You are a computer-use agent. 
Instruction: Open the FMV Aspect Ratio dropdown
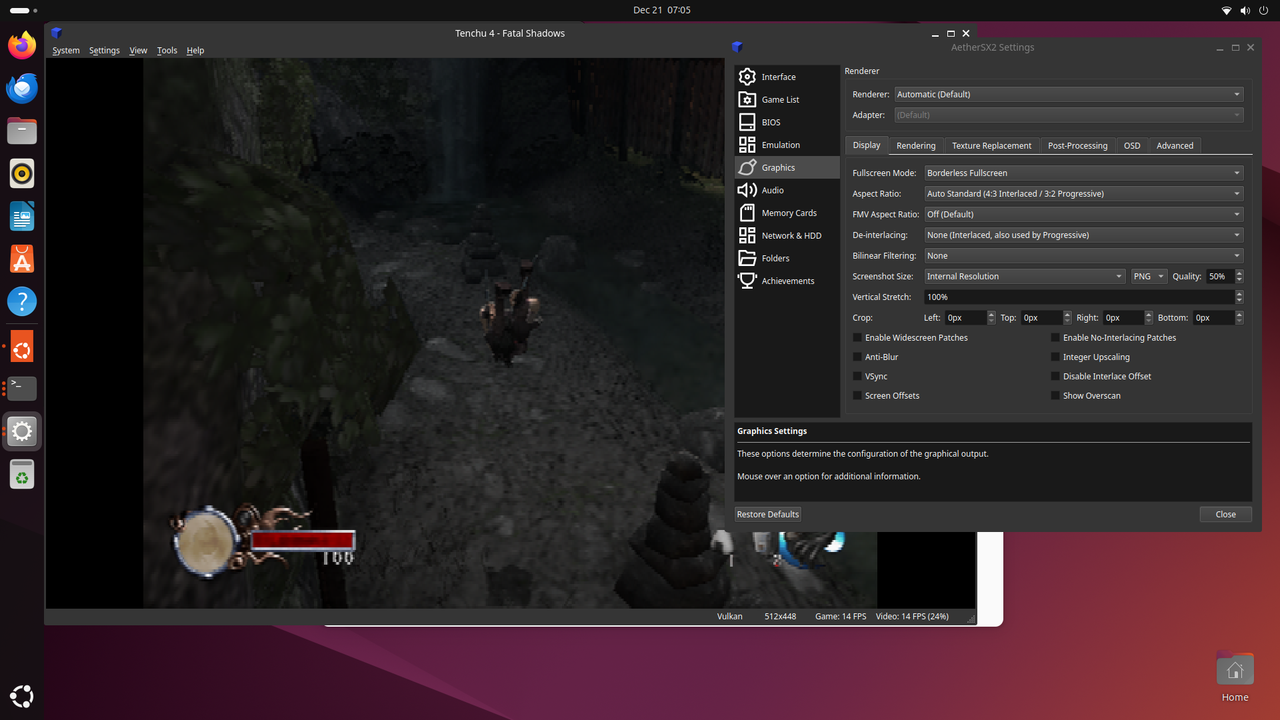coord(1083,214)
